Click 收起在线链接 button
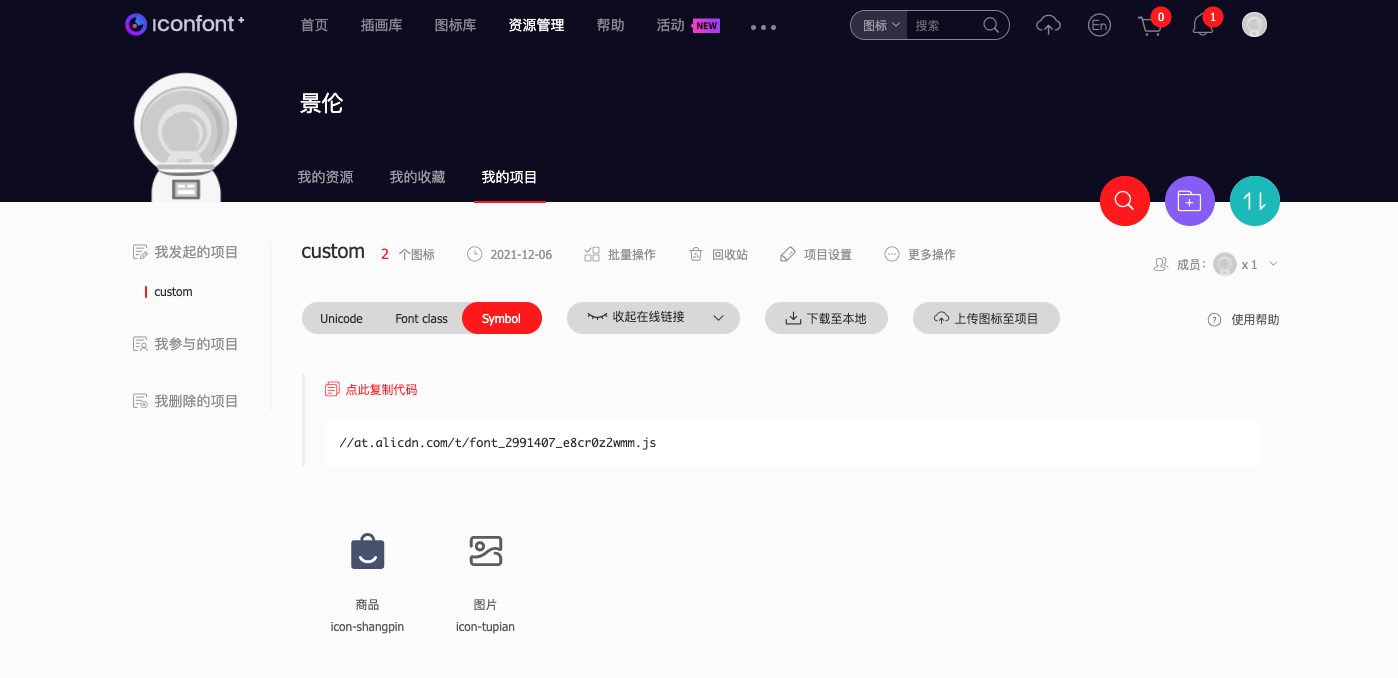Viewport: 1398px width, 678px height. [653, 318]
